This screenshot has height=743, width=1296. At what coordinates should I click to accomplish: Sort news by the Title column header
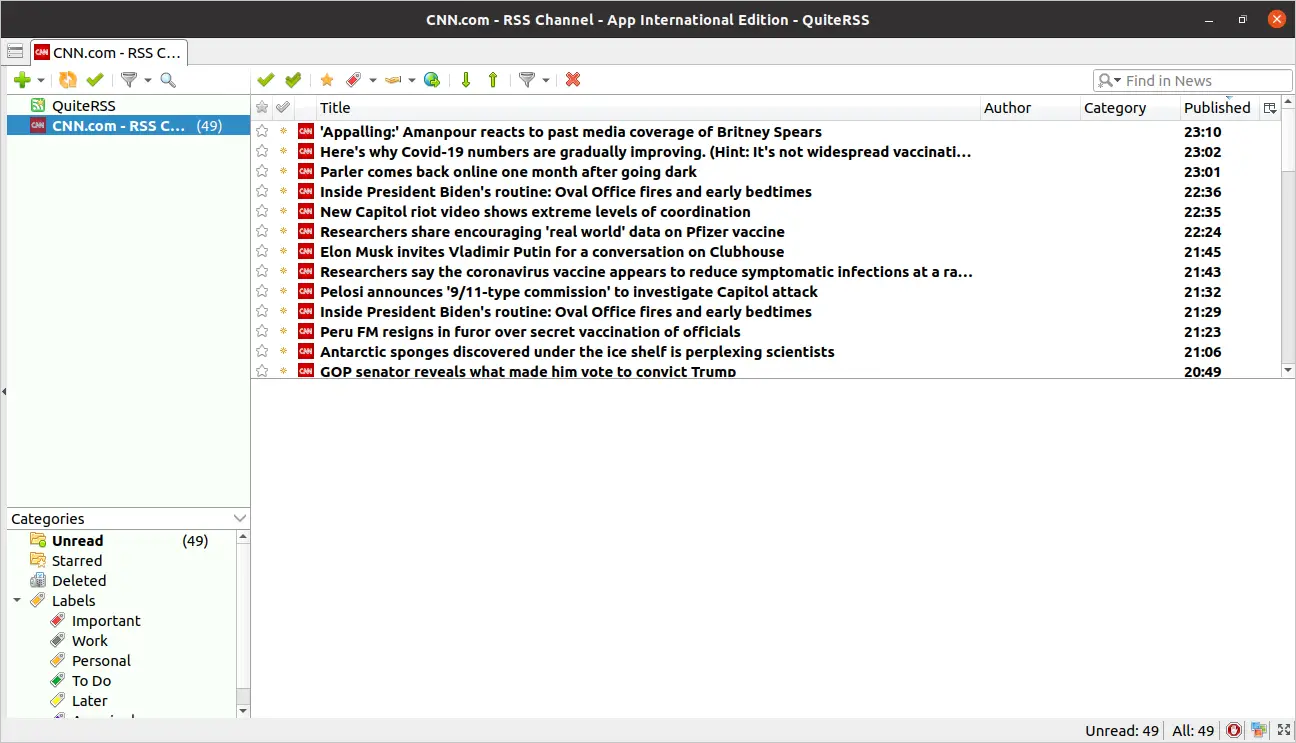(x=648, y=108)
